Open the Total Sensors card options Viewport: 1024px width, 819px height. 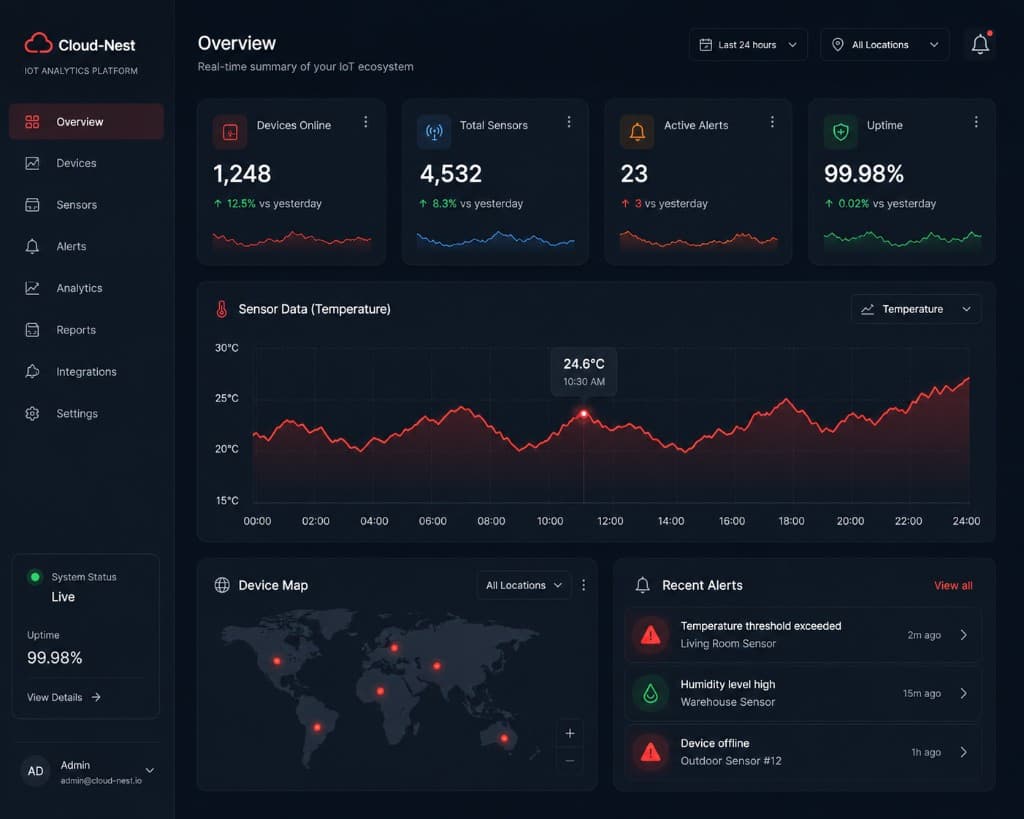tap(569, 122)
